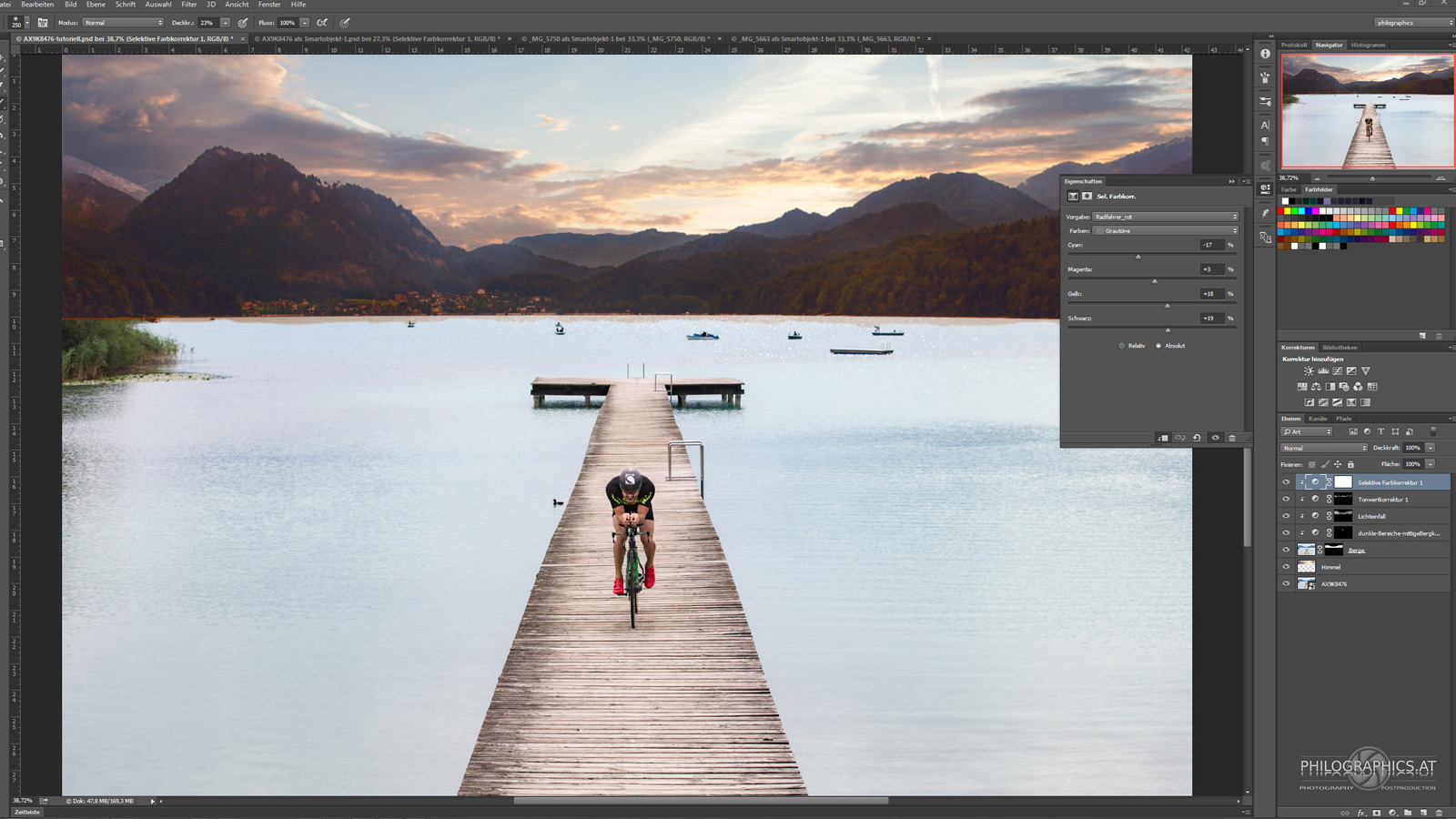The height and width of the screenshot is (819, 1456).
Task: Click the lock-all padlock icon in Ebenen panel
Action: 1350,464
